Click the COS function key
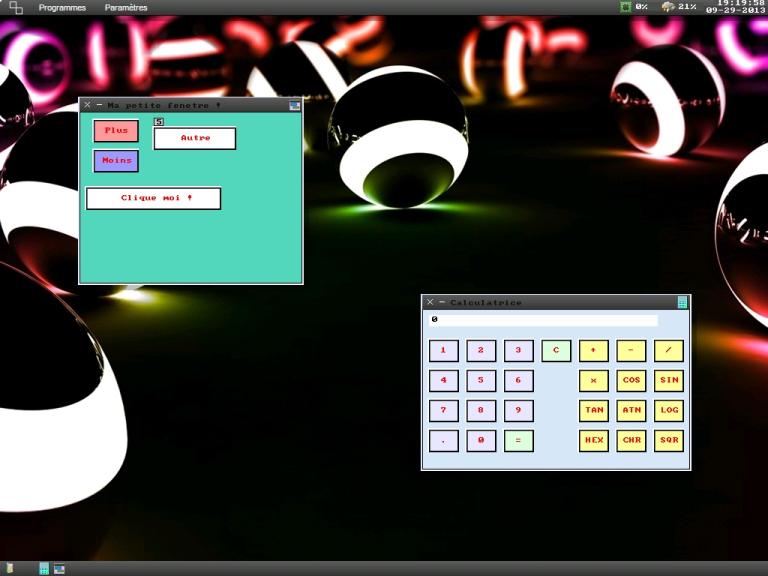The height and width of the screenshot is (576, 768). tap(631, 381)
